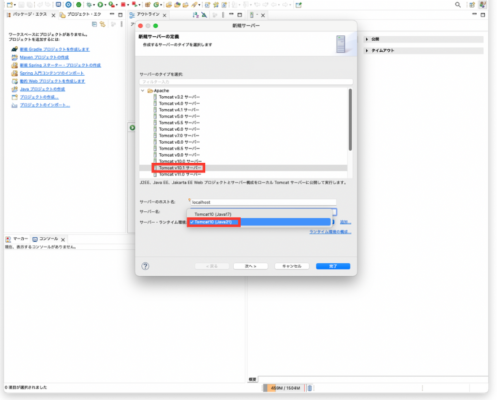The image size is (497, 400).
Task: Click the Apache folder icon
Action: click(150, 91)
